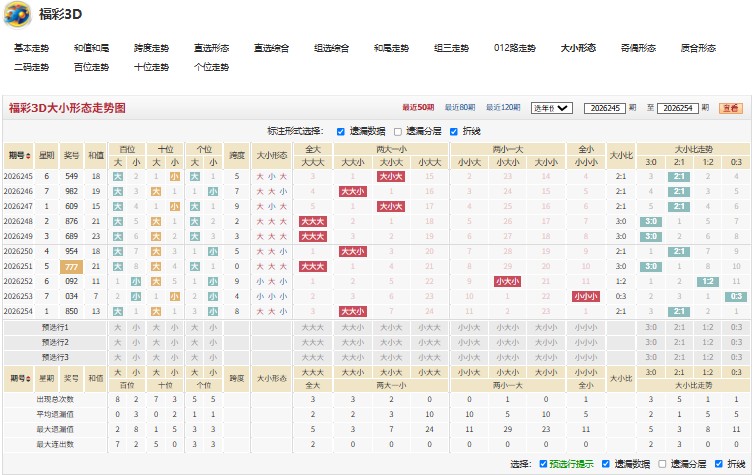Click the 福彩3D logo icon
Viewport: 753px width, 475px height.
tap(18, 14)
